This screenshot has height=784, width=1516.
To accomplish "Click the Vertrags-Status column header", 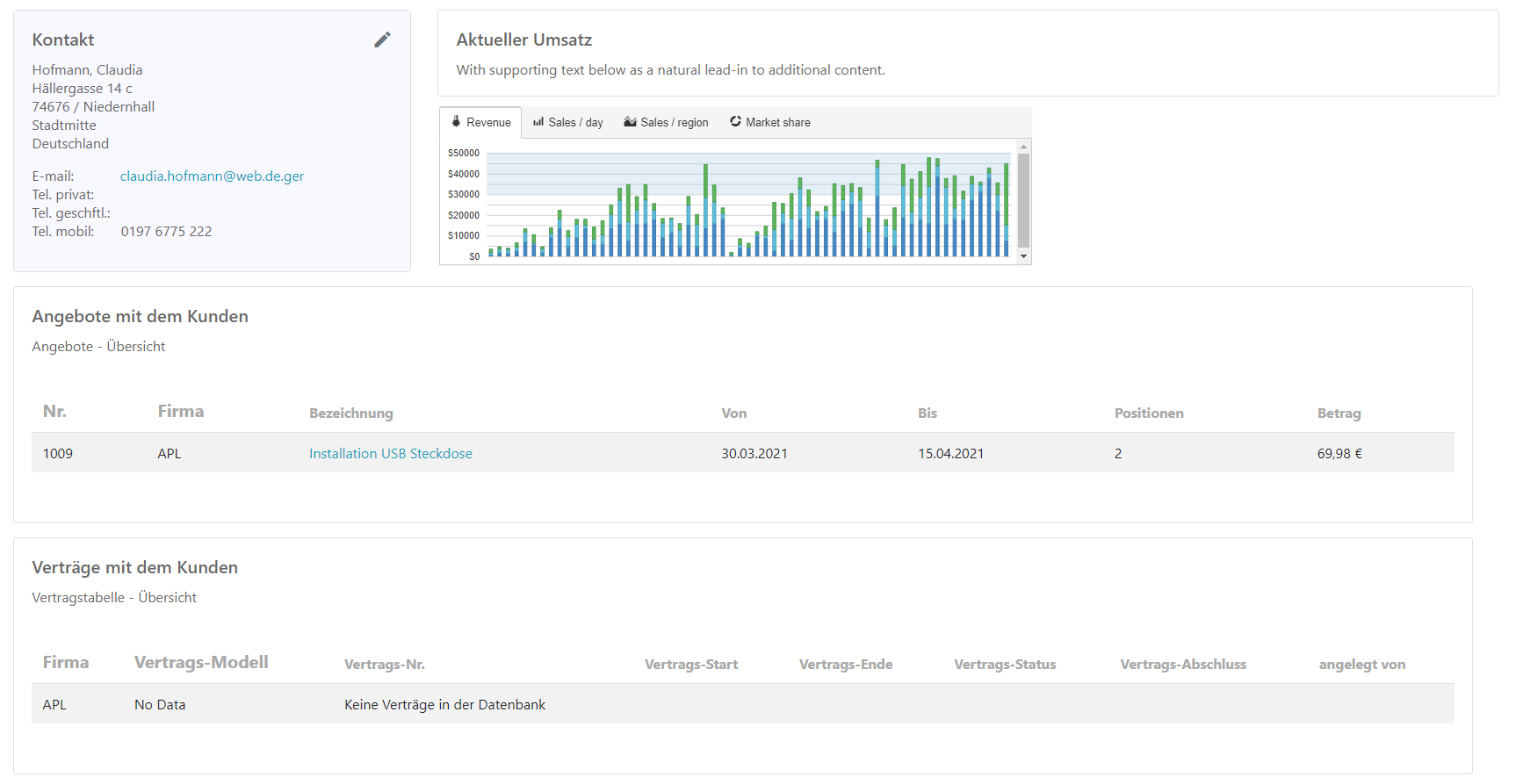I will tap(1005, 664).
